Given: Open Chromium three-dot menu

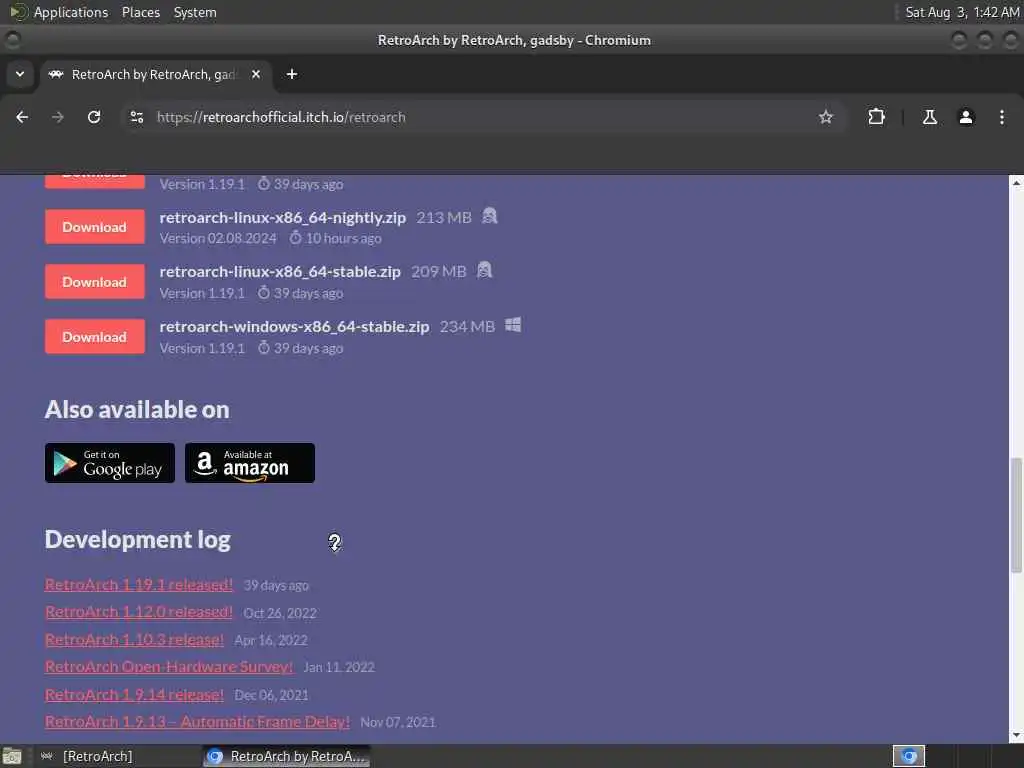Looking at the screenshot, I should [x=1002, y=117].
